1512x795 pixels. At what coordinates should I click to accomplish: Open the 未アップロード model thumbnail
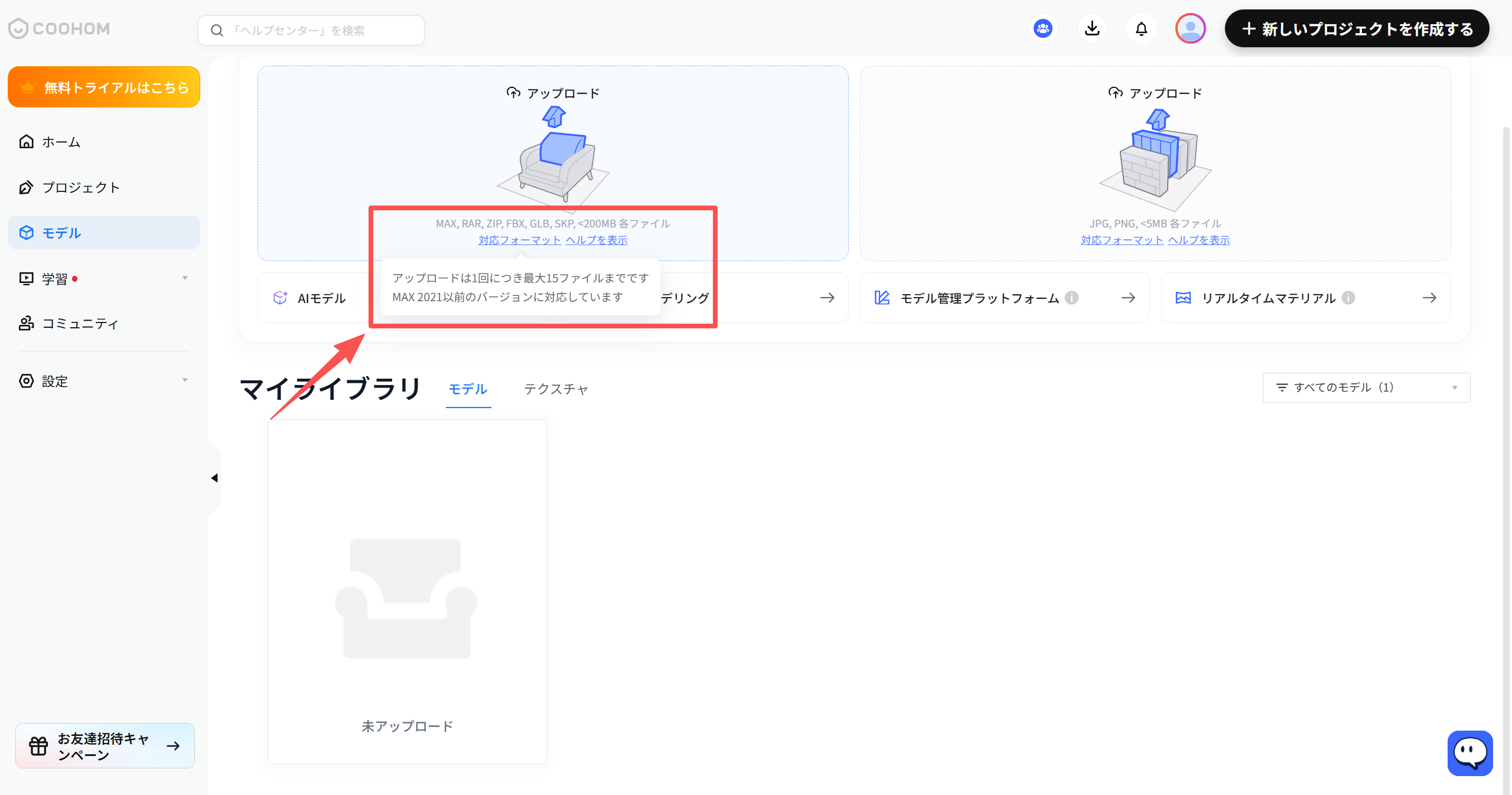(x=408, y=592)
